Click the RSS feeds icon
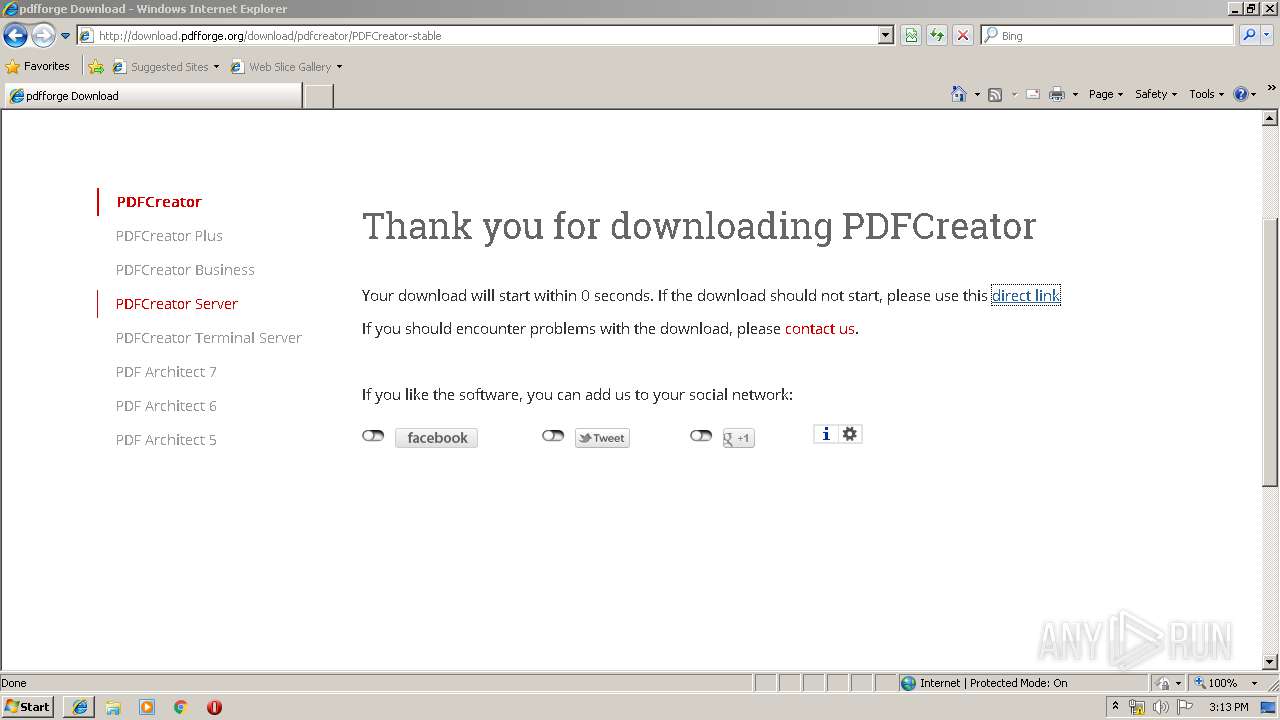1280x720 pixels. coord(995,94)
